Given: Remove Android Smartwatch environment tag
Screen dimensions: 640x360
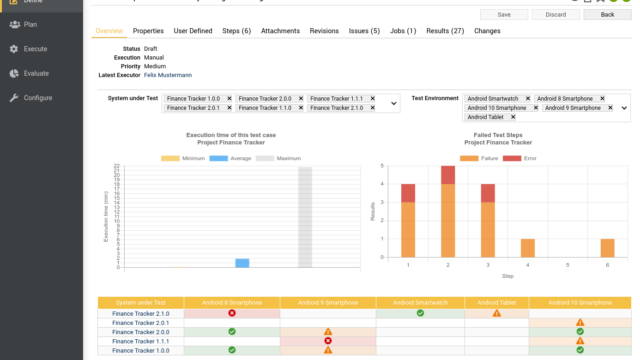Looking at the screenshot, I should 528,98.
